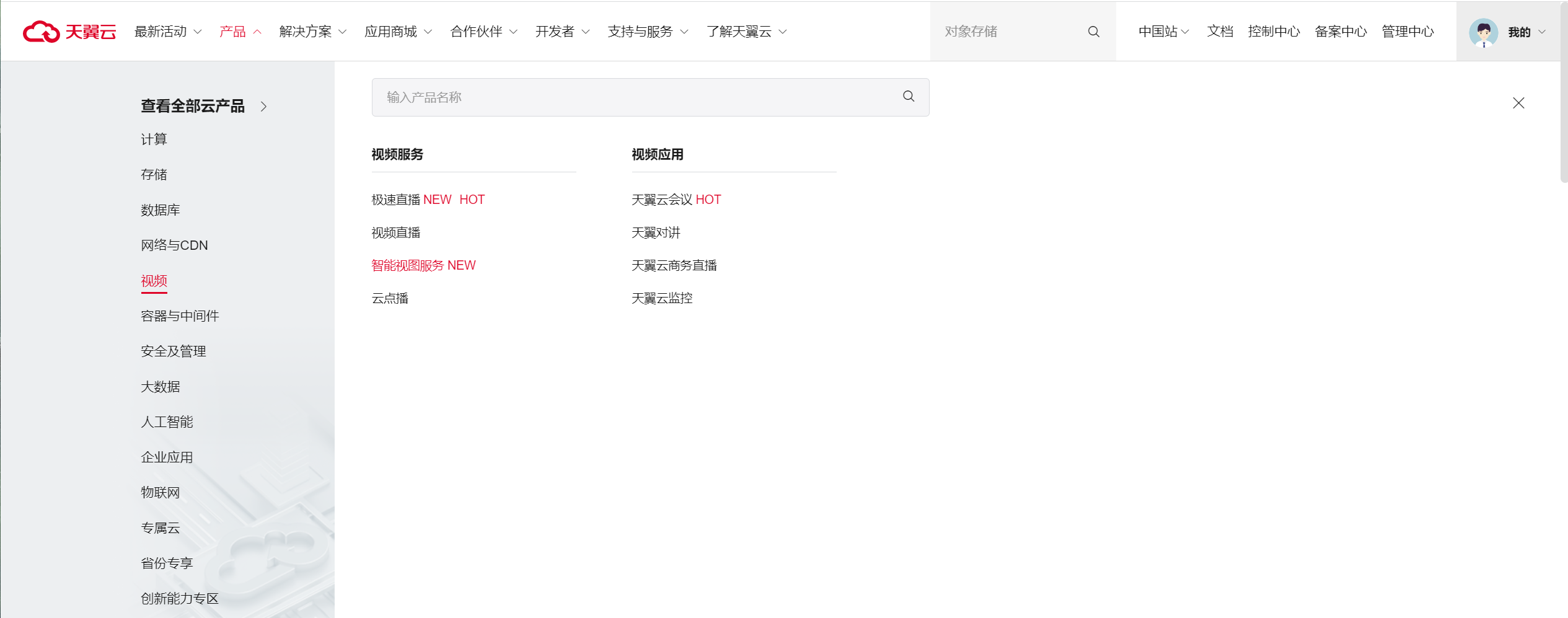1568x618 pixels.
Task: Open 天翼云会议 product link
Action: click(662, 200)
